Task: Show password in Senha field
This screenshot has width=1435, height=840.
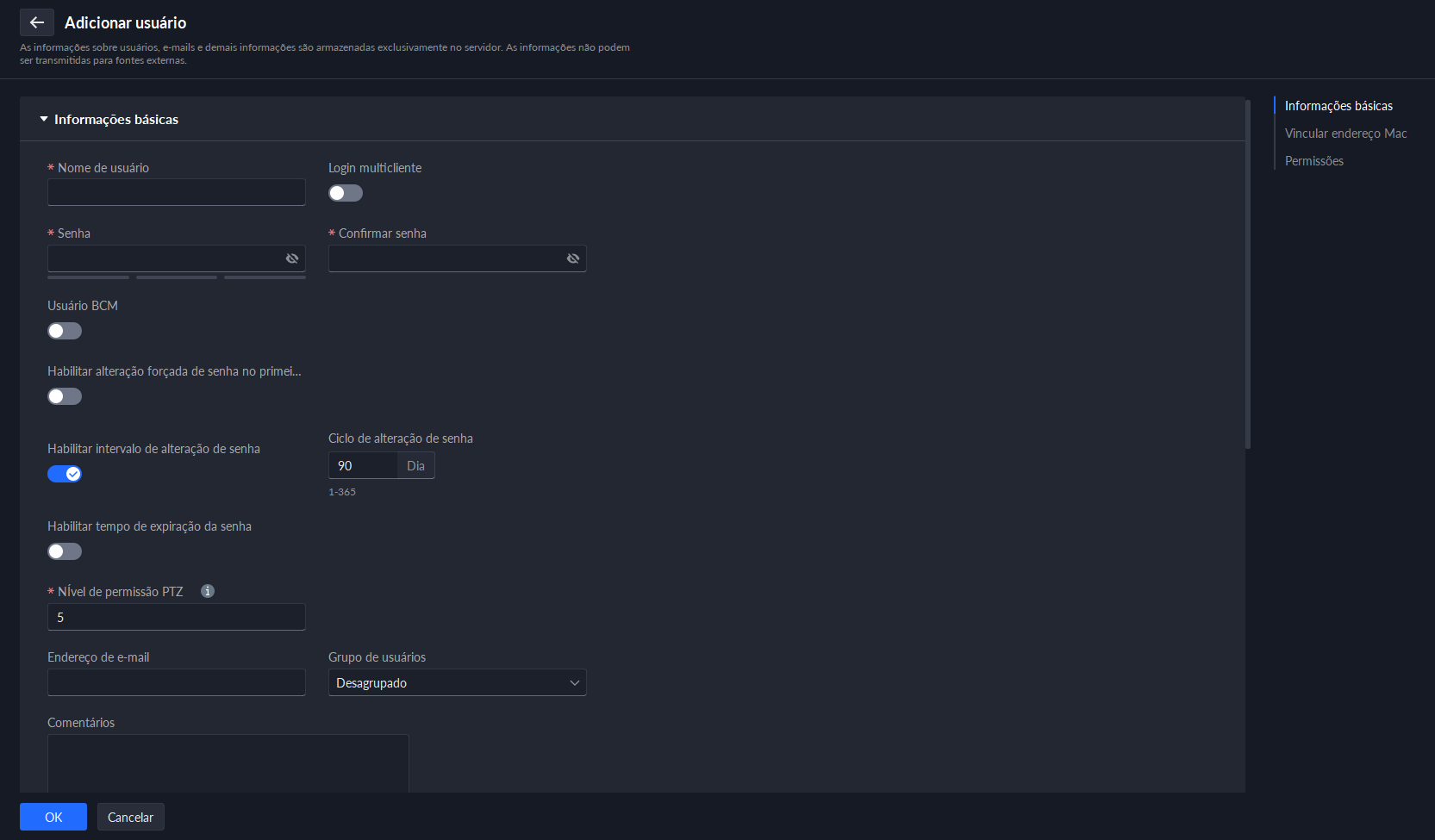Action: [x=292, y=258]
